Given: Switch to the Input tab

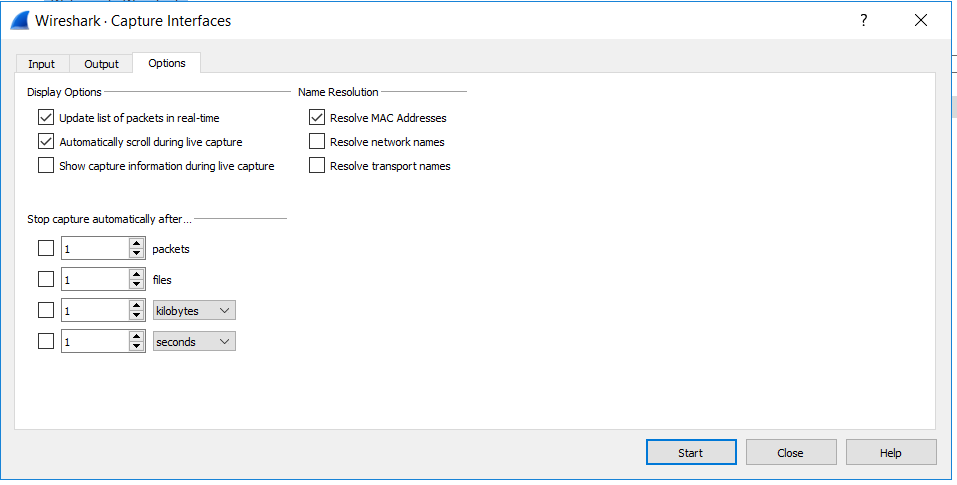Looking at the screenshot, I should [42, 64].
